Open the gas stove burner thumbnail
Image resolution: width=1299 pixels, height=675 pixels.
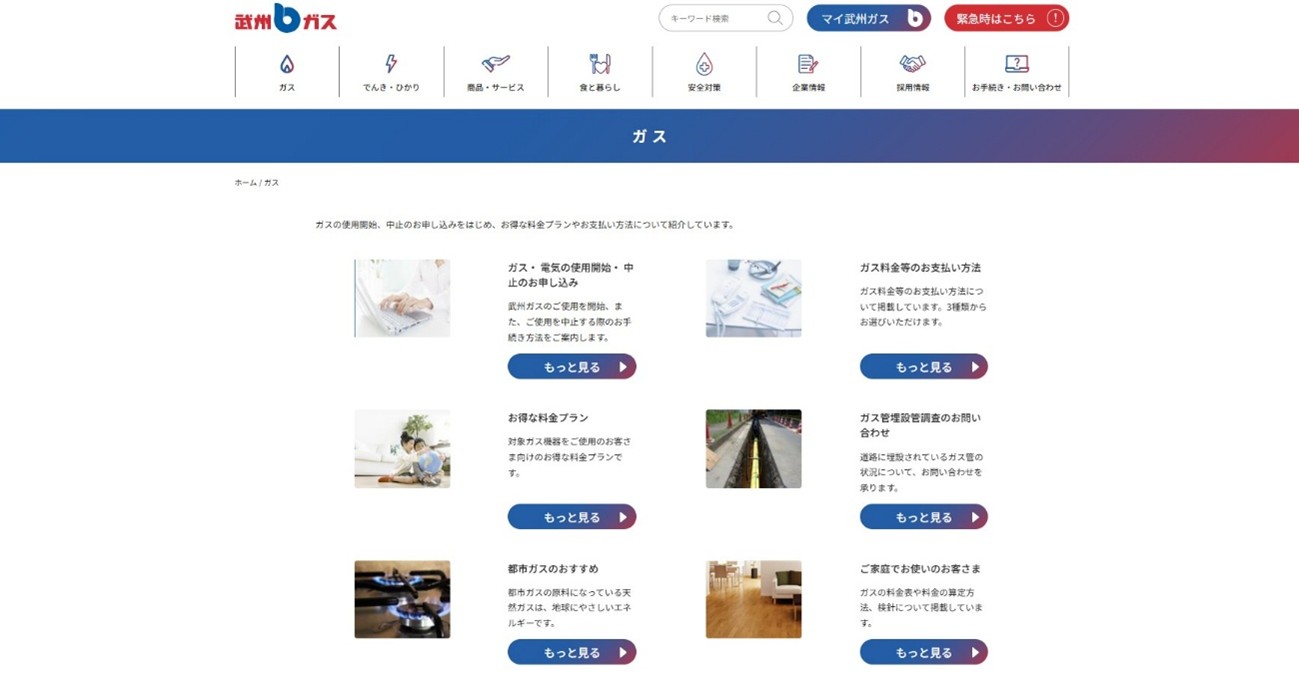coord(402,599)
